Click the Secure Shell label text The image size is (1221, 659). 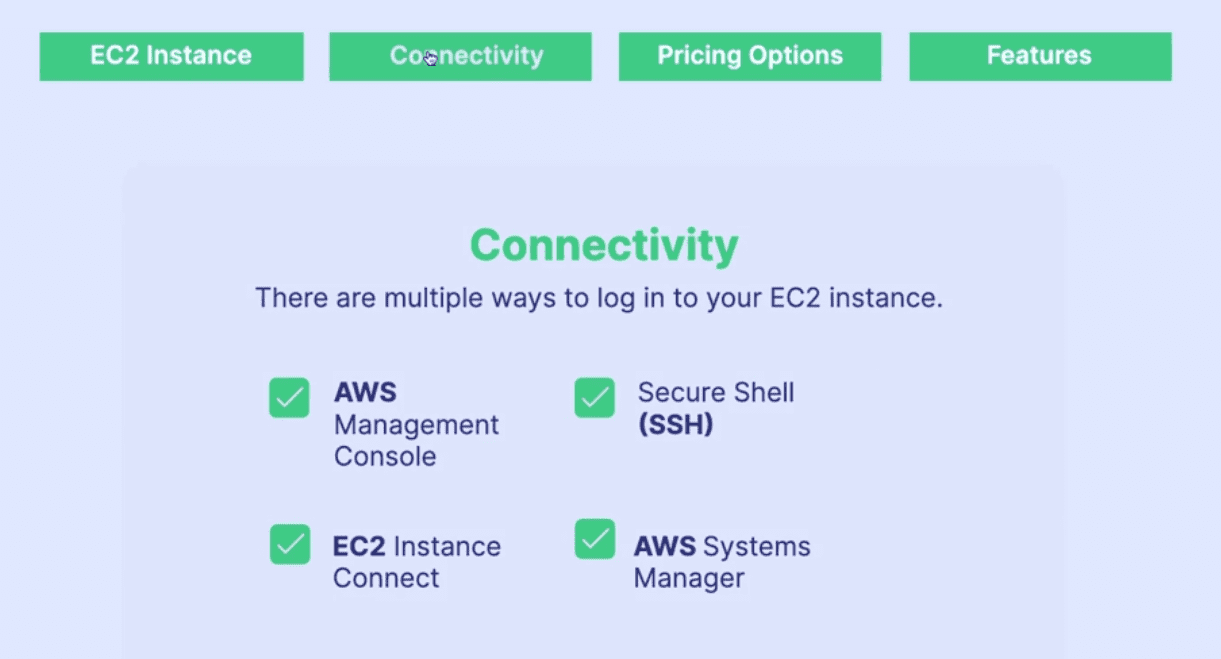(716, 393)
